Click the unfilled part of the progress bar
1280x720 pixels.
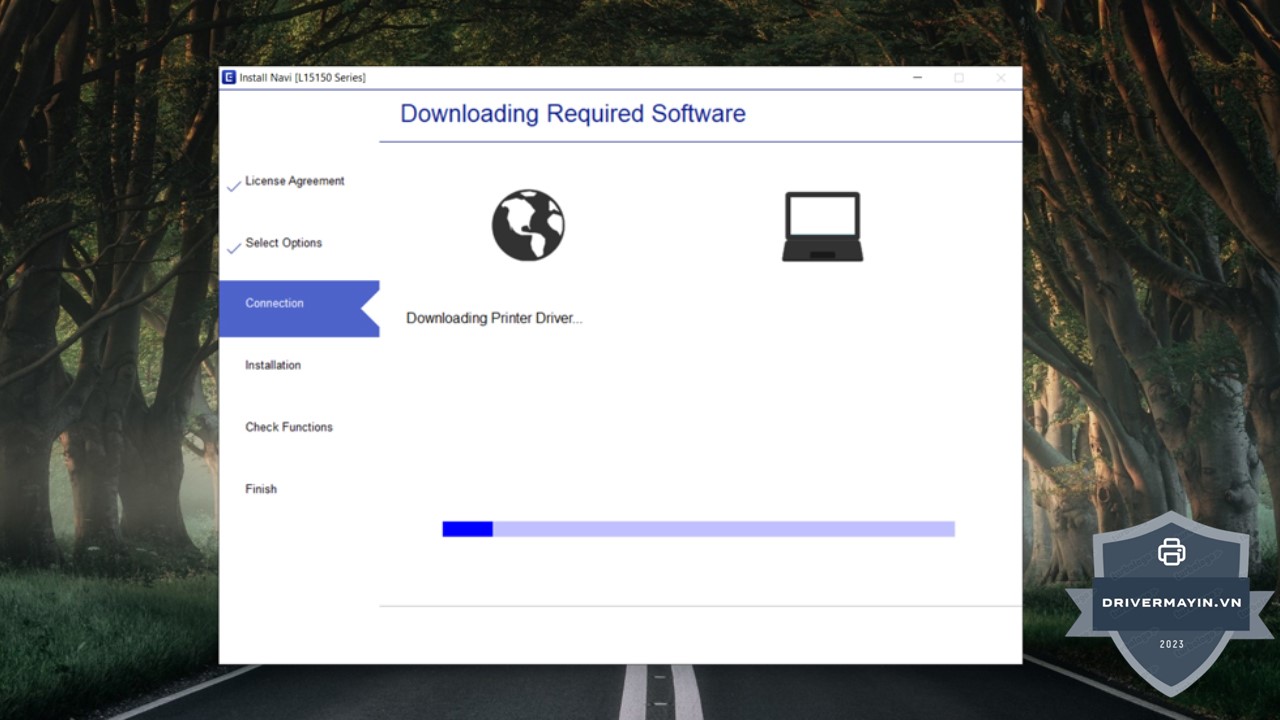tap(723, 529)
